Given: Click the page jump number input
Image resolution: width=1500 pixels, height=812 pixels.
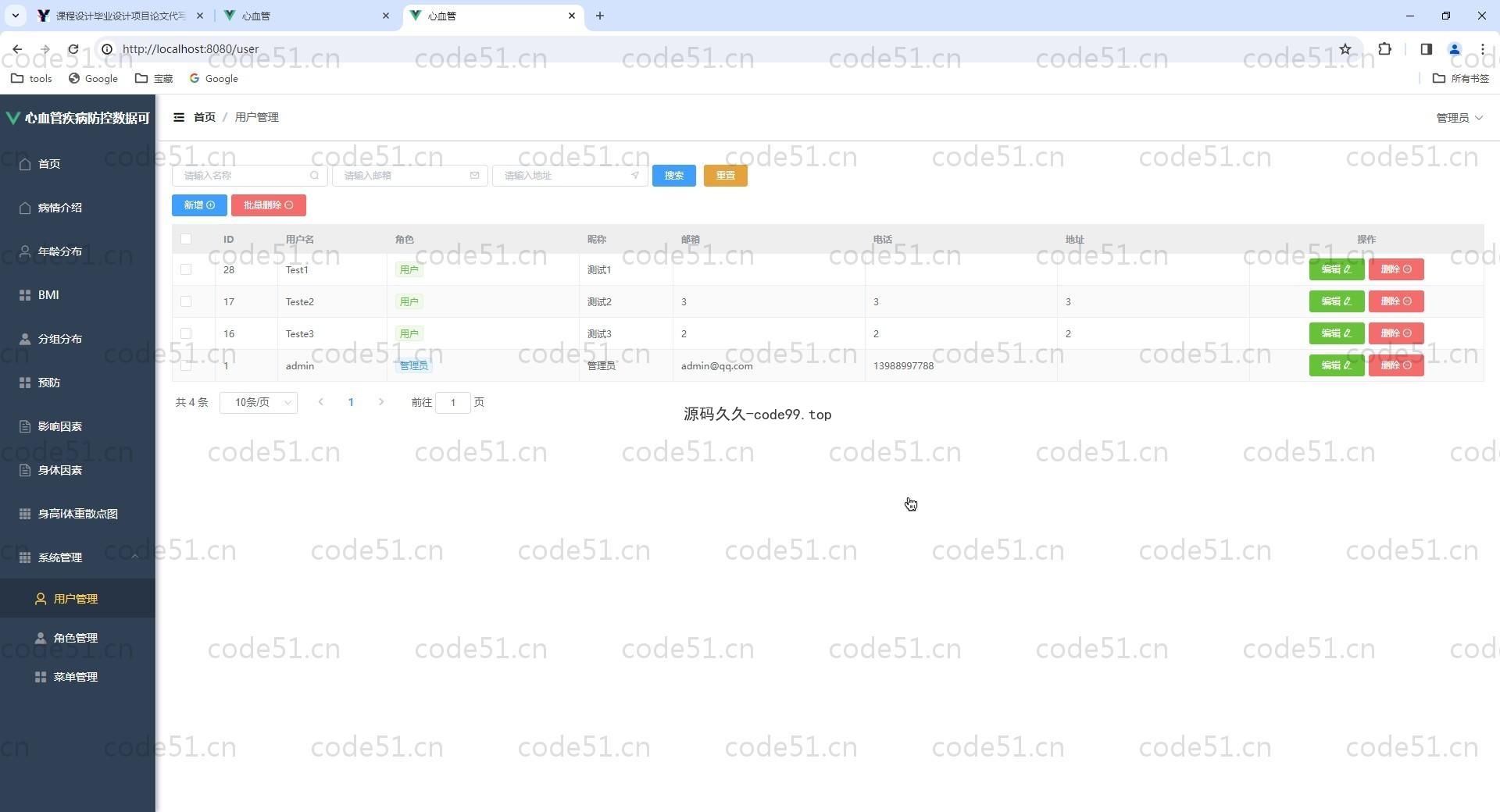Looking at the screenshot, I should [452, 402].
